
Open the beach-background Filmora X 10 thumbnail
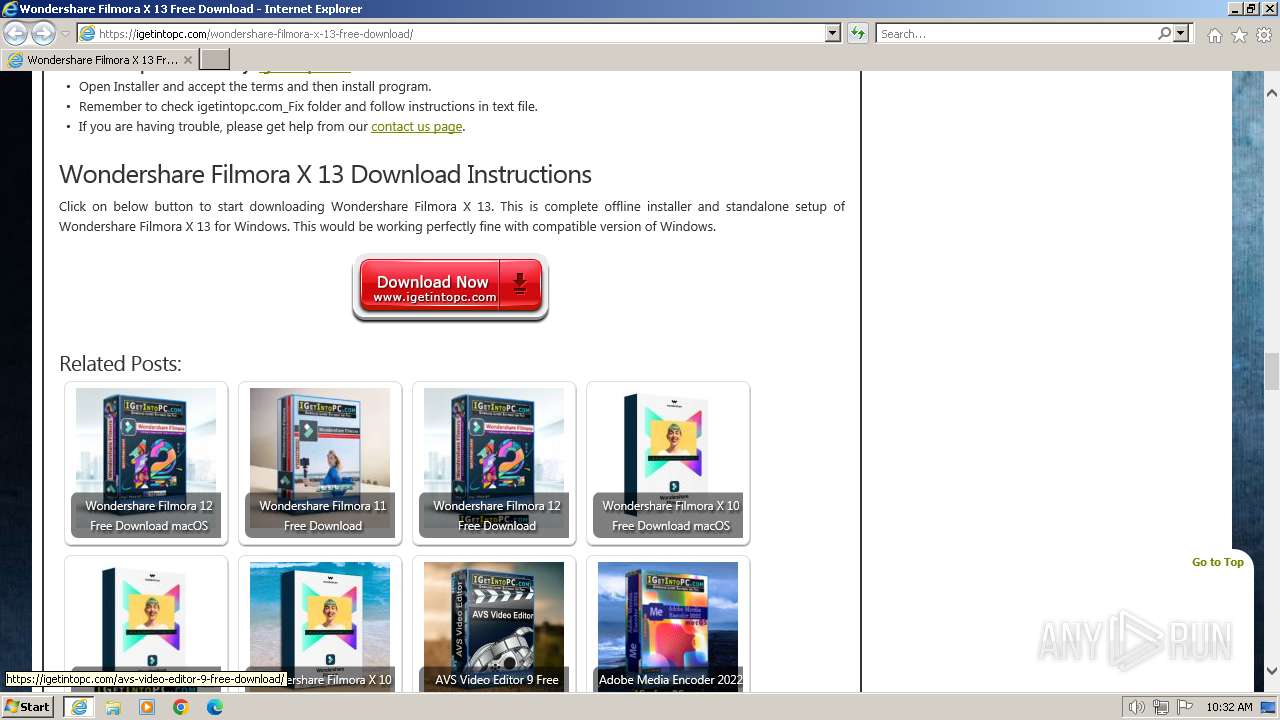tap(320, 625)
